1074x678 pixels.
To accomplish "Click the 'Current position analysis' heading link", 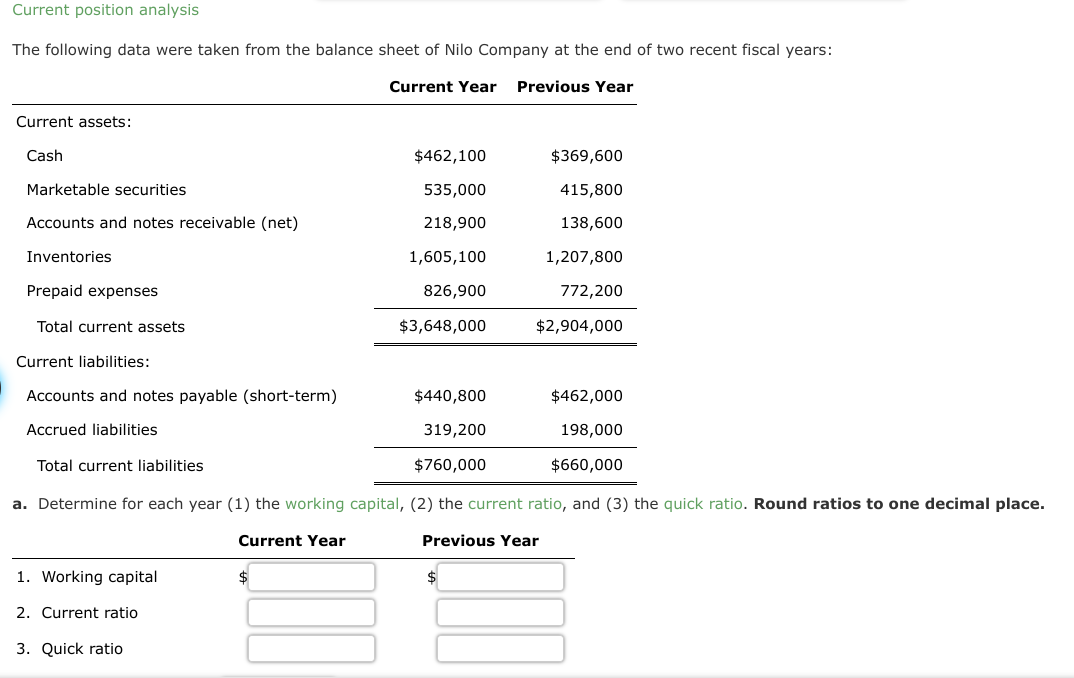I will (x=105, y=10).
